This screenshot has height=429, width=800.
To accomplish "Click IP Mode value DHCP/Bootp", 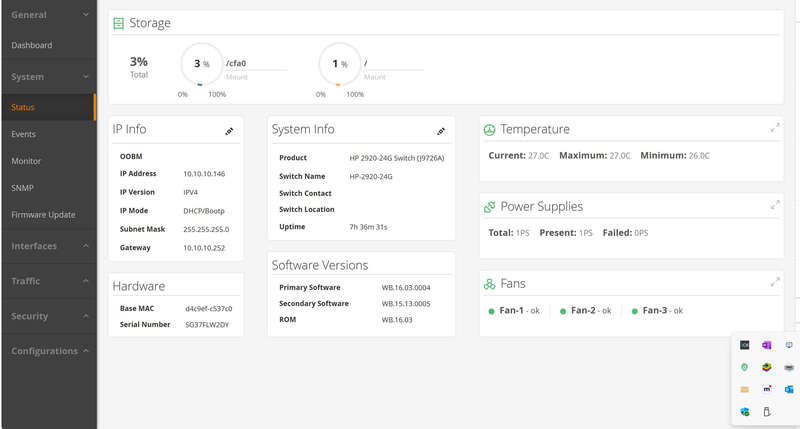I will (x=204, y=211).
